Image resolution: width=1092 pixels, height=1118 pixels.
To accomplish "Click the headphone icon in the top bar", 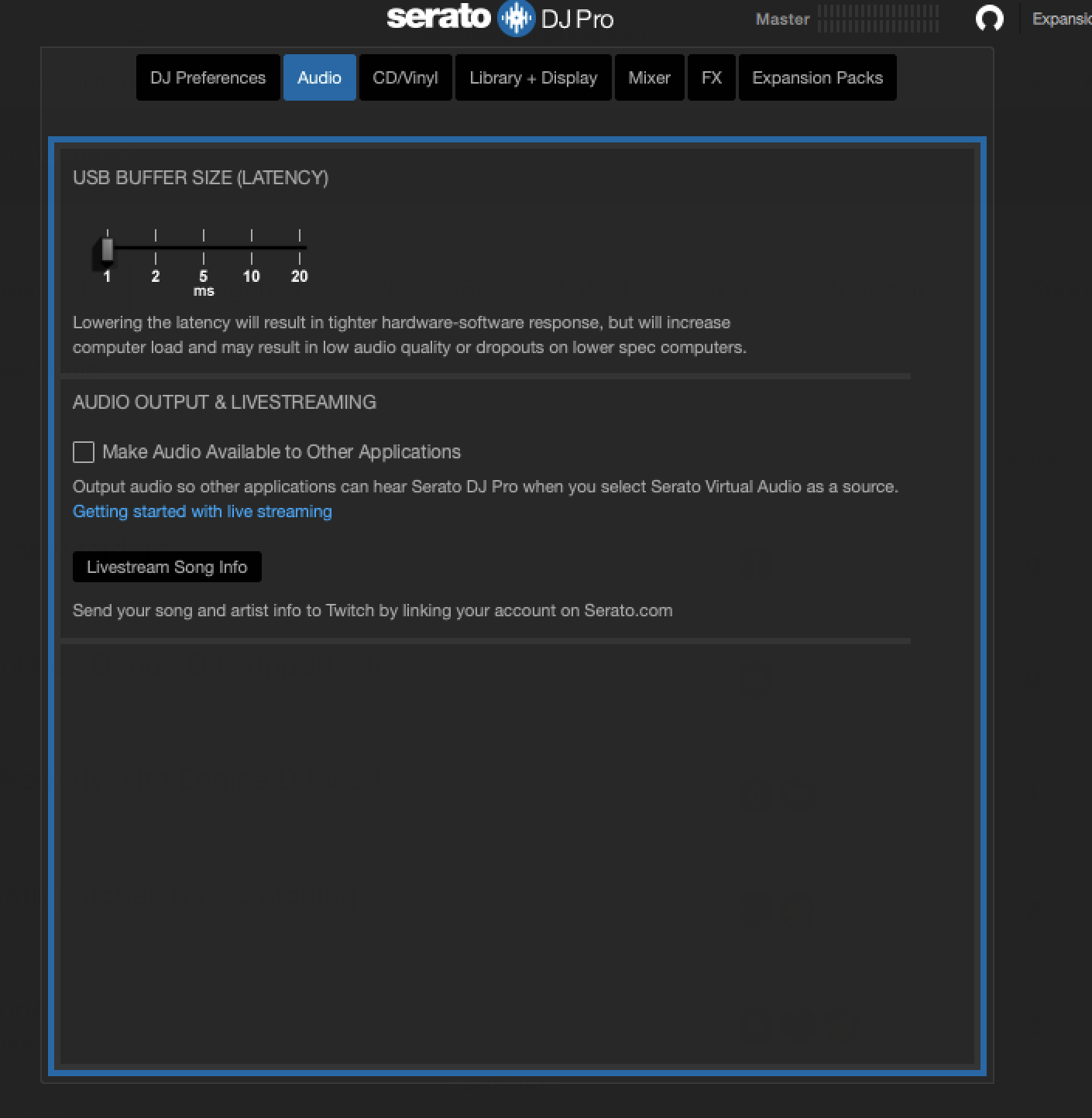I will pos(989,18).
